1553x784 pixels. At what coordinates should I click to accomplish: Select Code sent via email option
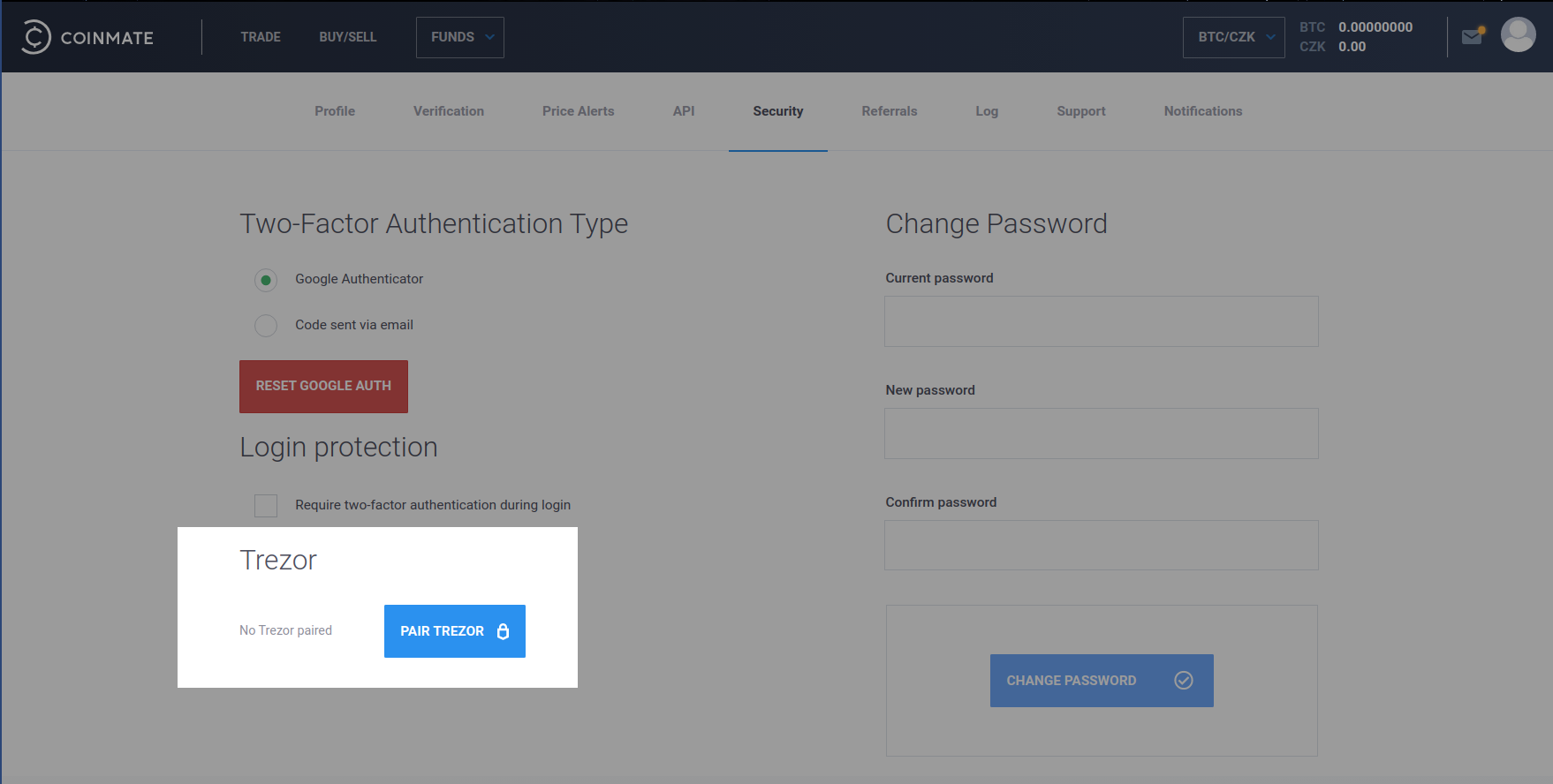click(266, 326)
